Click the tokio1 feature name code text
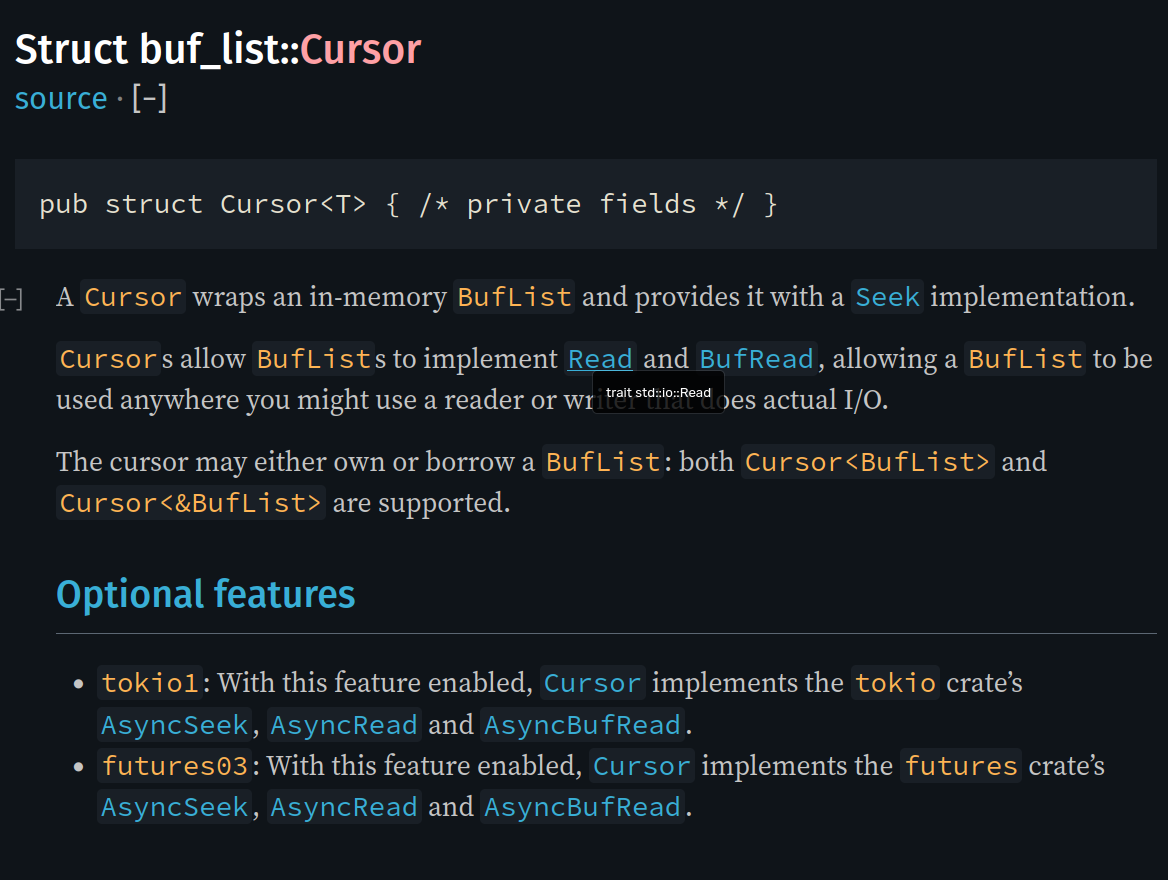1168x880 pixels. 151,684
